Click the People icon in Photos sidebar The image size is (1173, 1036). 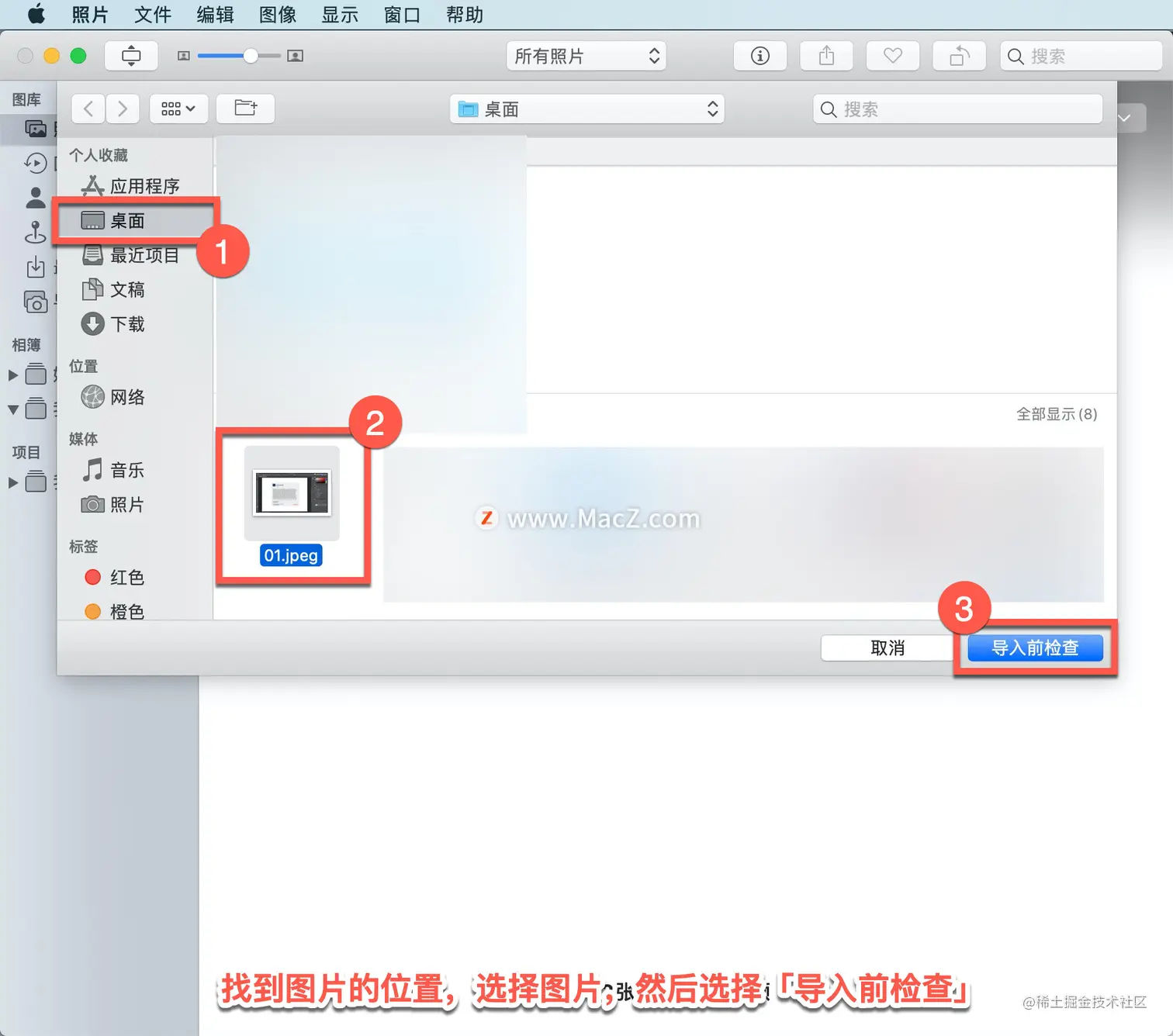36,198
